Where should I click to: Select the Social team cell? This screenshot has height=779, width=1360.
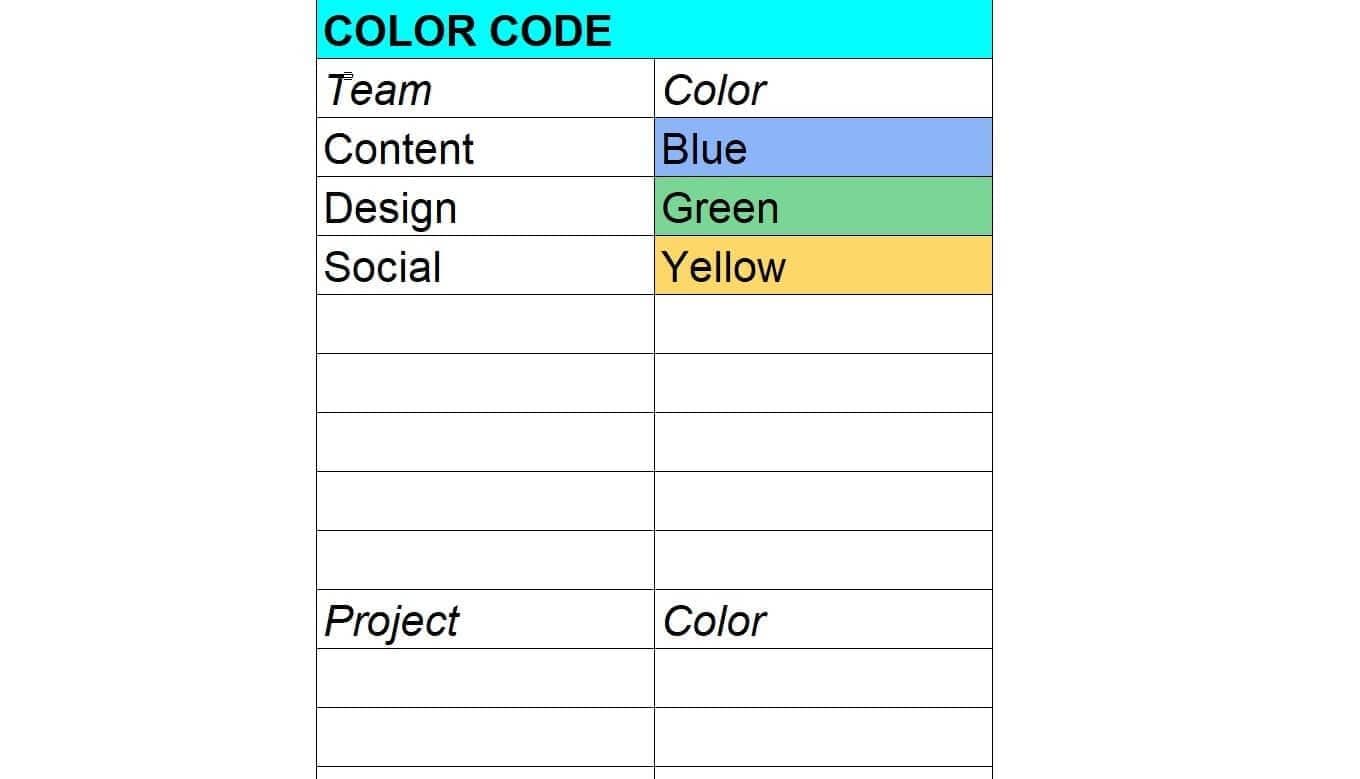coord(485,266)
